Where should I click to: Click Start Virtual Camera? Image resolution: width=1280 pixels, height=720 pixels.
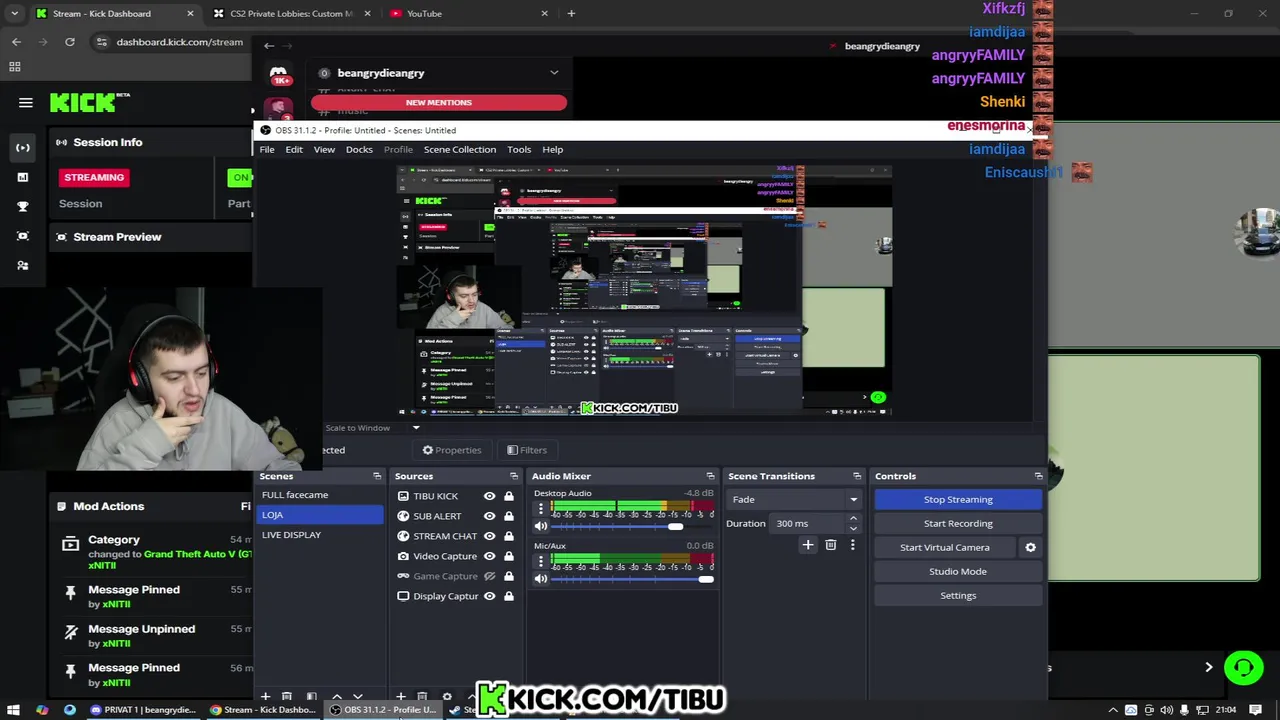click(945, 547)
